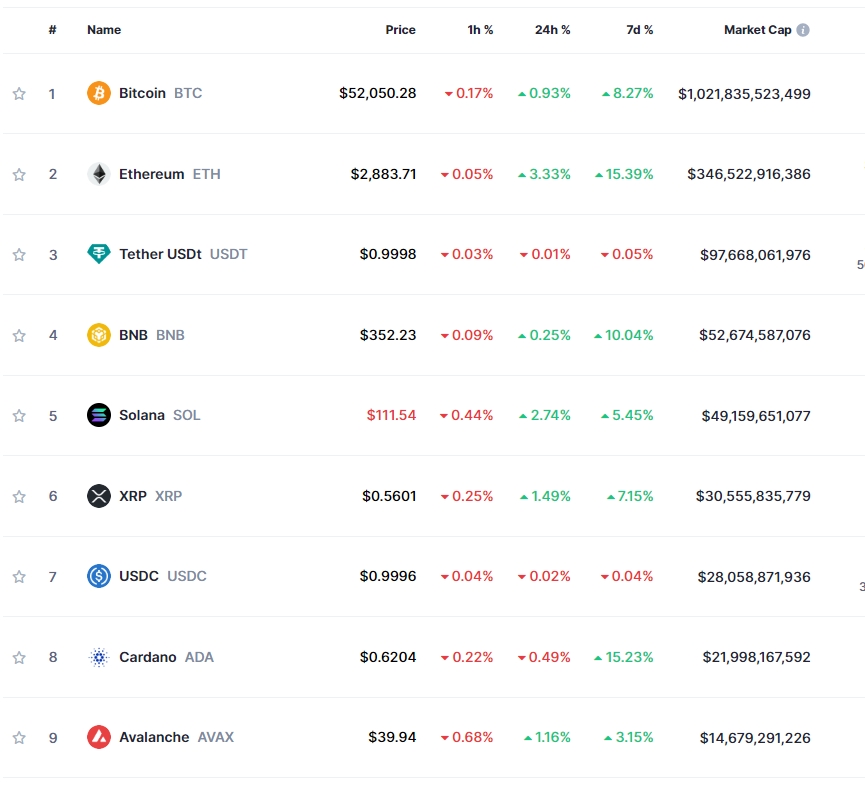Sort coins by 24h % change

pos(552,30)
